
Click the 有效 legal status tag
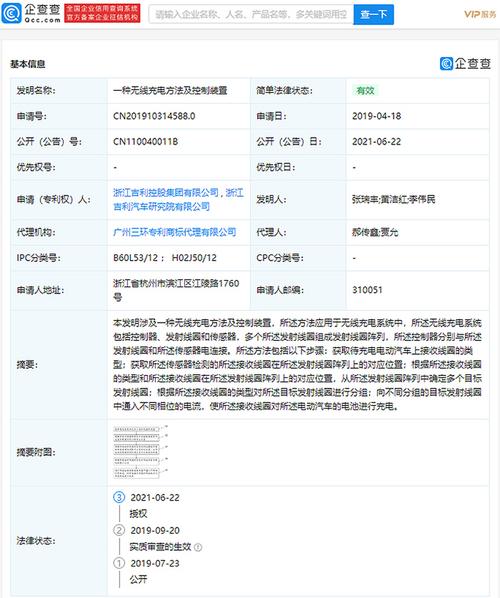pyautogui.click(x=365, y=91)
